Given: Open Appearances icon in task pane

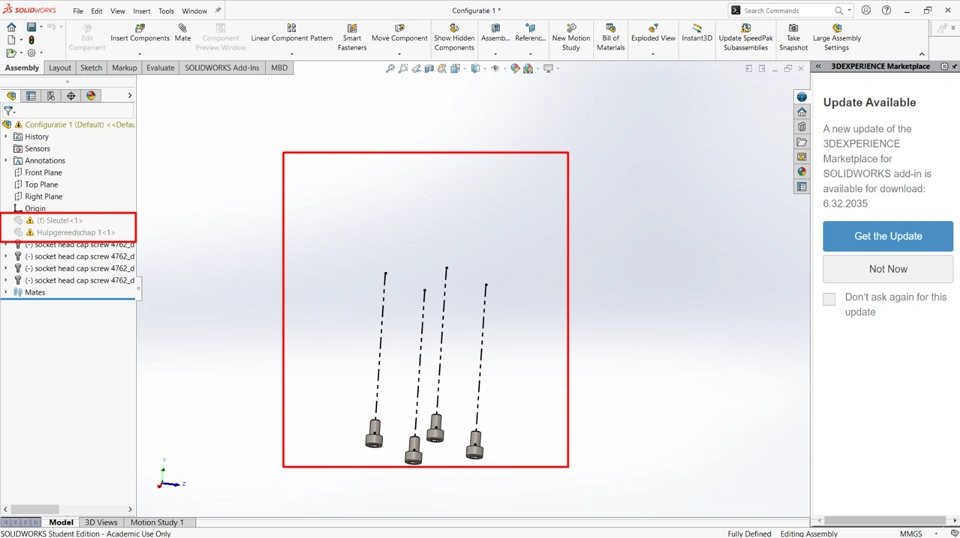Looking at the screenshot, I should click(801, 171).
